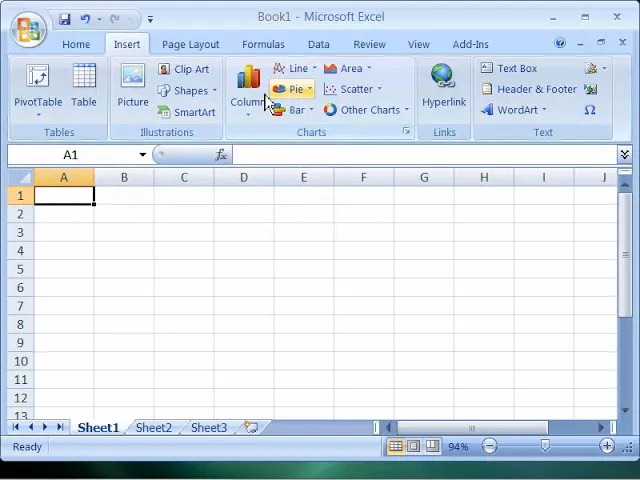Switch to Page Layout view

413,446
